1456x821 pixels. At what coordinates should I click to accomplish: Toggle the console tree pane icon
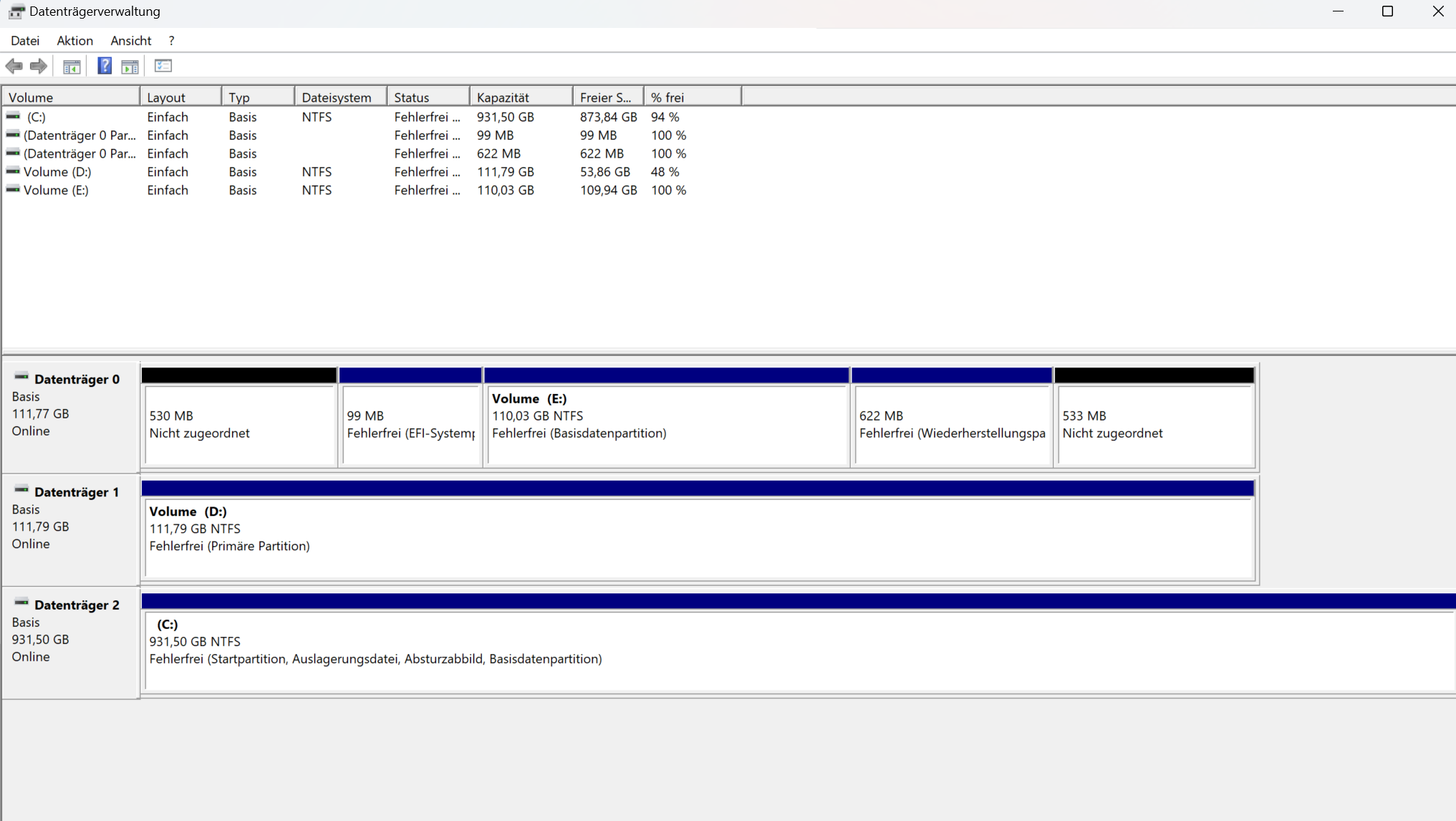click(x=72, y=66)
